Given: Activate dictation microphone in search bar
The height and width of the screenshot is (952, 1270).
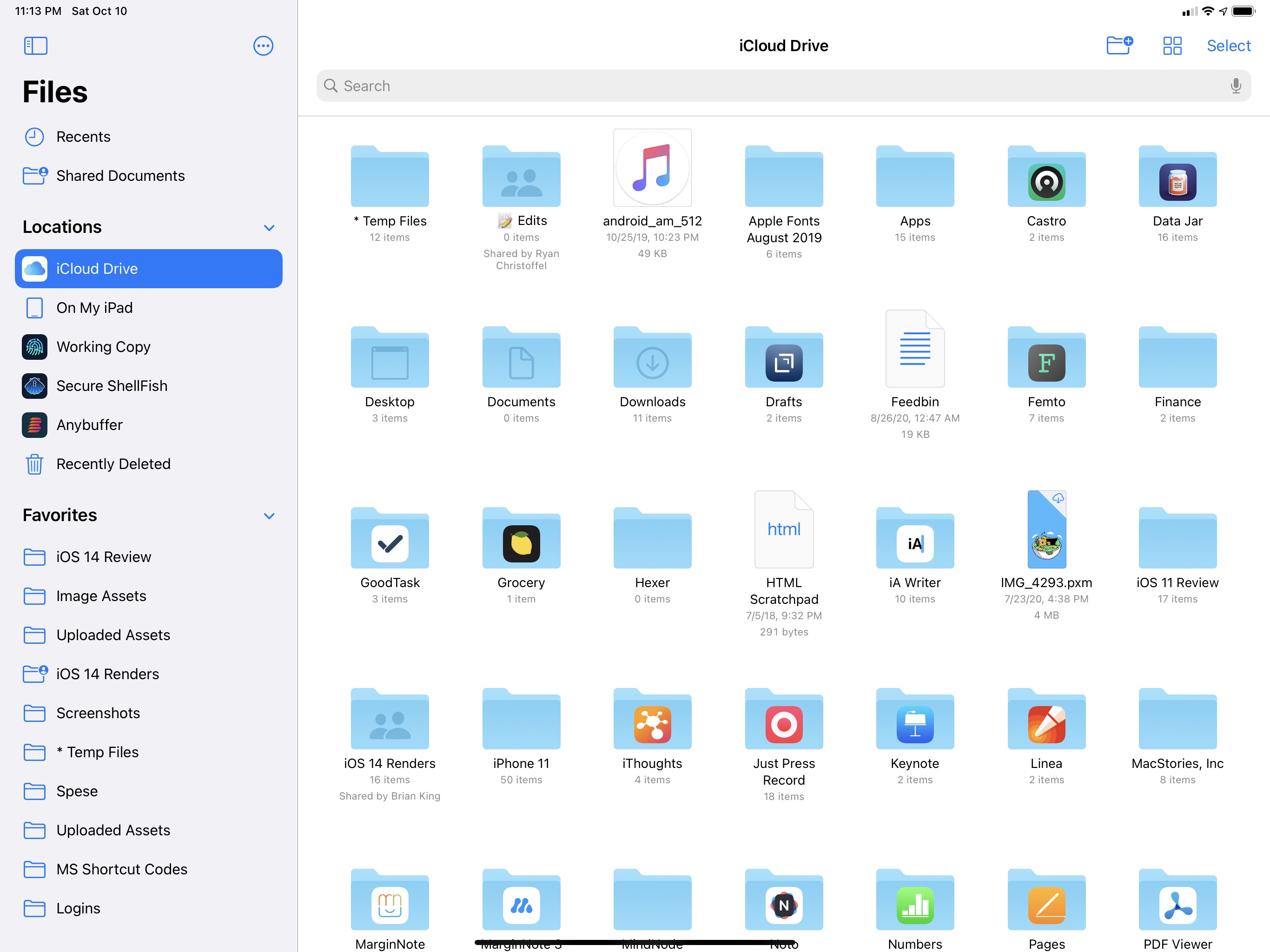Looking at the screenshot, I should click(1236, 86).
